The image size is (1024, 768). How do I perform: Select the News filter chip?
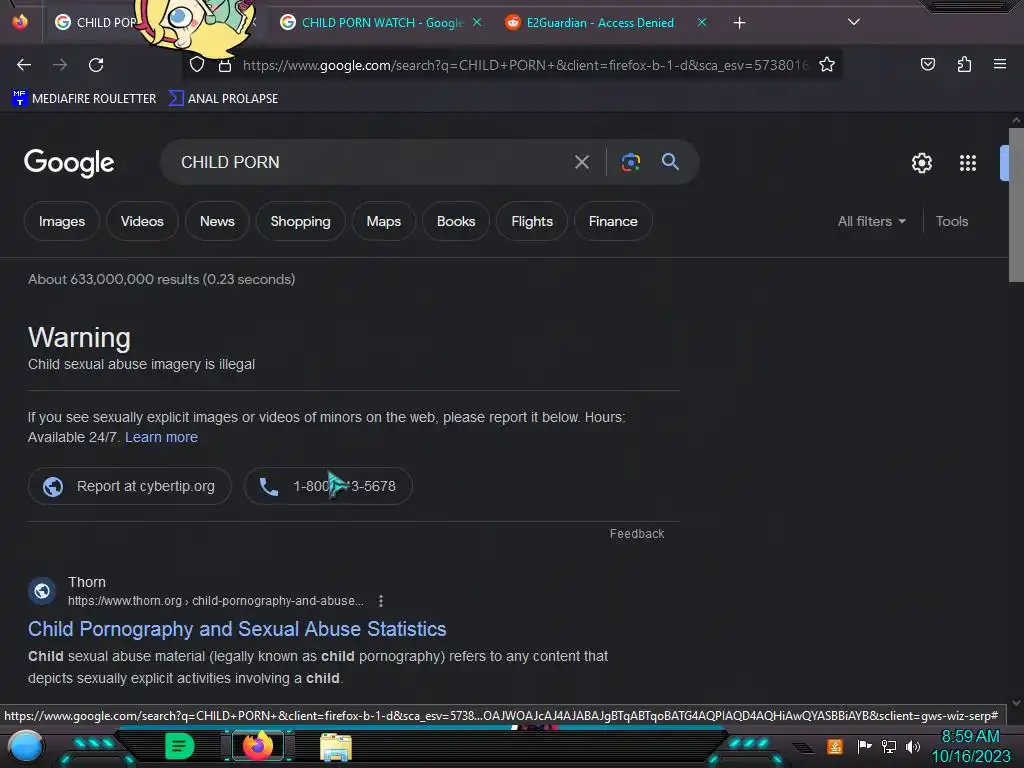tap(217, 221)
